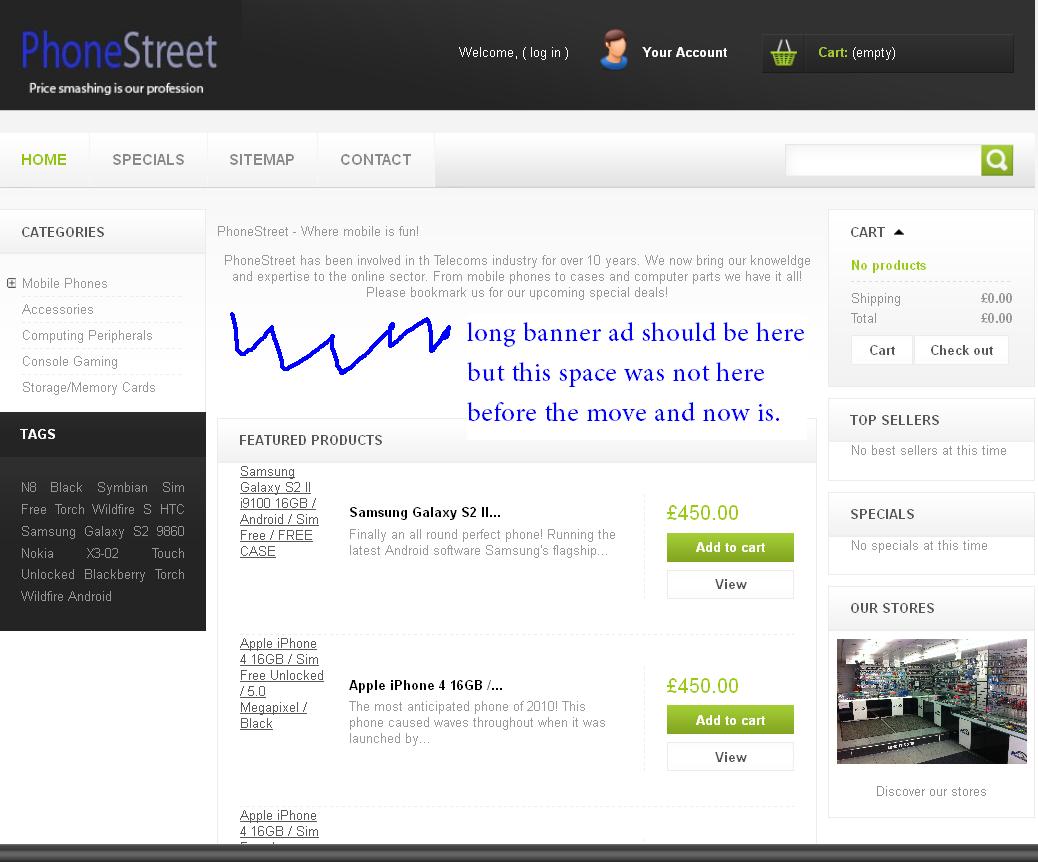Click the Check out button
The height and width of the screenshot is (862, 1038).
(961, 350)
